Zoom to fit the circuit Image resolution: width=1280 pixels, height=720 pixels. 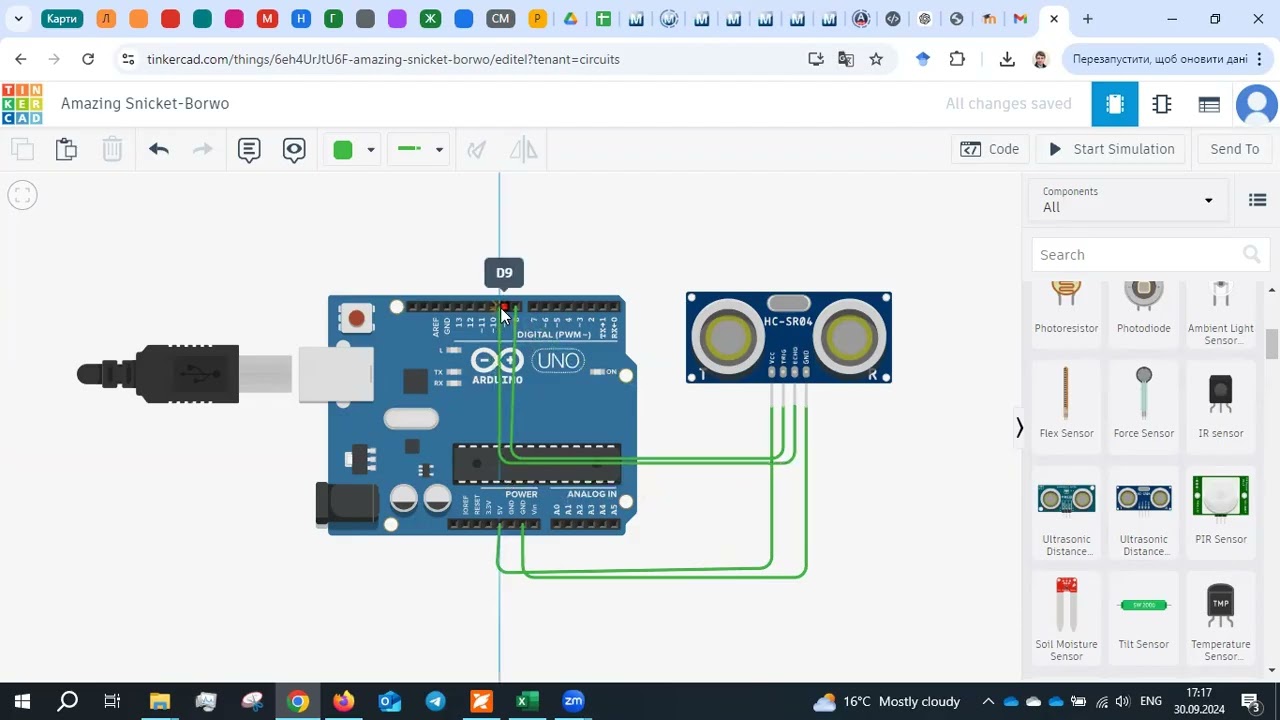click(22, 195)
